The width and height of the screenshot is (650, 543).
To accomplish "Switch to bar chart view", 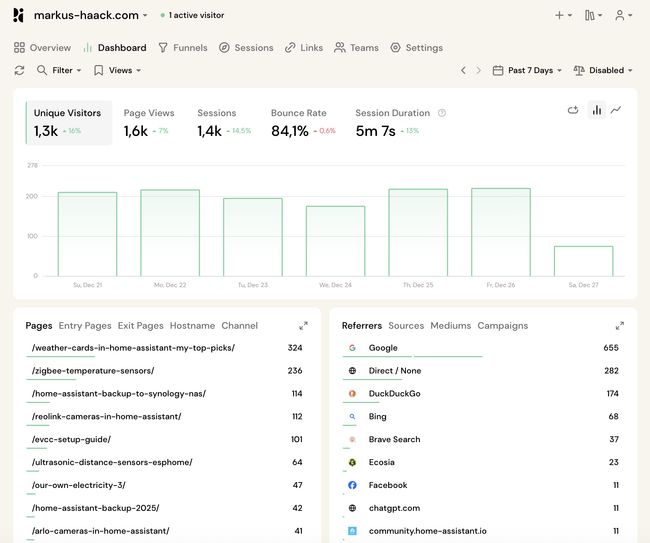I will point(597,110).
